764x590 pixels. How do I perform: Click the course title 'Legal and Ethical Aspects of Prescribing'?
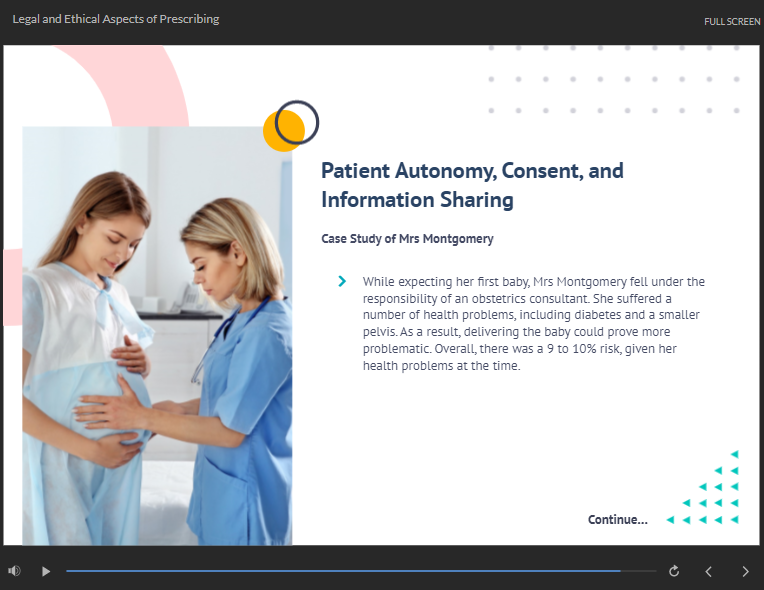tap(116, 19)
